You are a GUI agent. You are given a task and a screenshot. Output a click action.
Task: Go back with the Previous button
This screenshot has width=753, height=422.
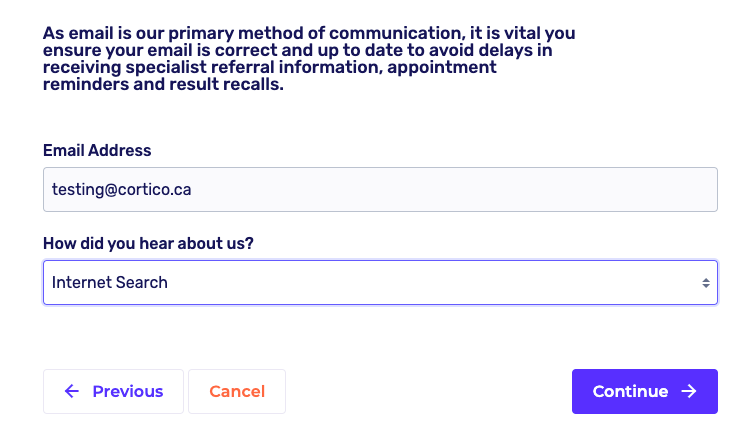click(113, 392)
